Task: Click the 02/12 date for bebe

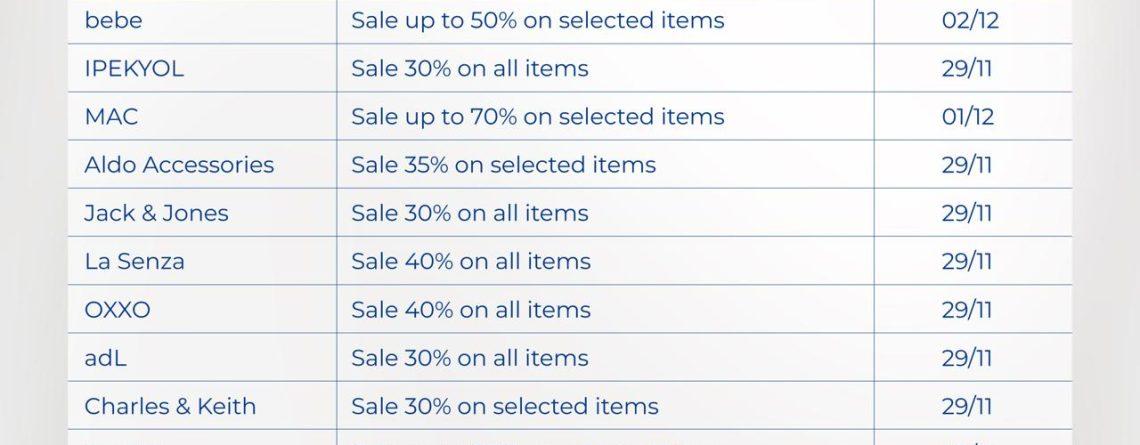Action: tap(970, 20)
